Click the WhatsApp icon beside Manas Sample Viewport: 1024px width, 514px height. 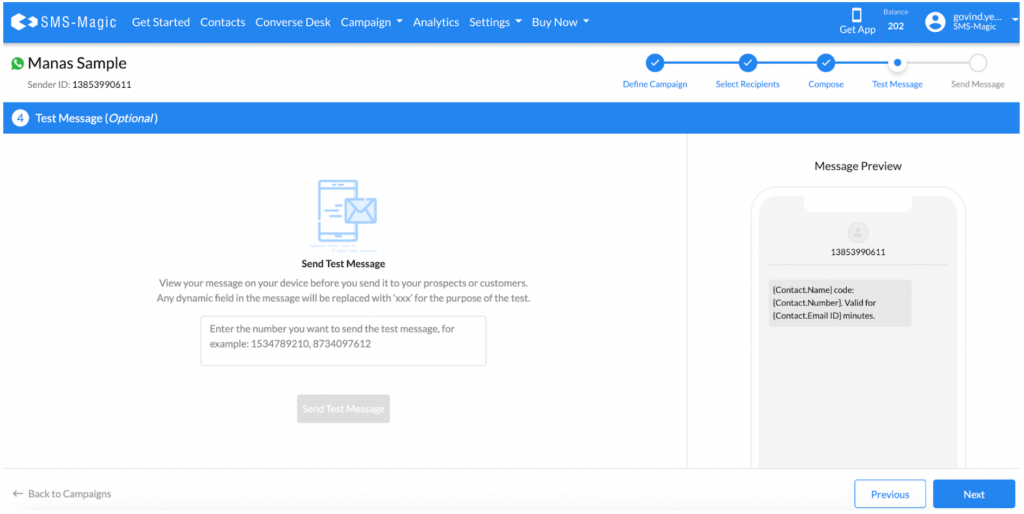[x=17, y=64]
